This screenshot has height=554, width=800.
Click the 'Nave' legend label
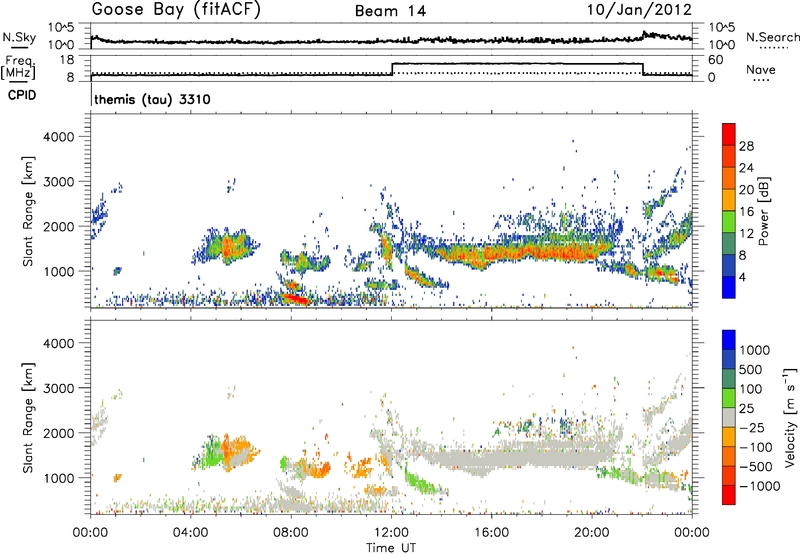pyautogui.click(x=761, y=70)
